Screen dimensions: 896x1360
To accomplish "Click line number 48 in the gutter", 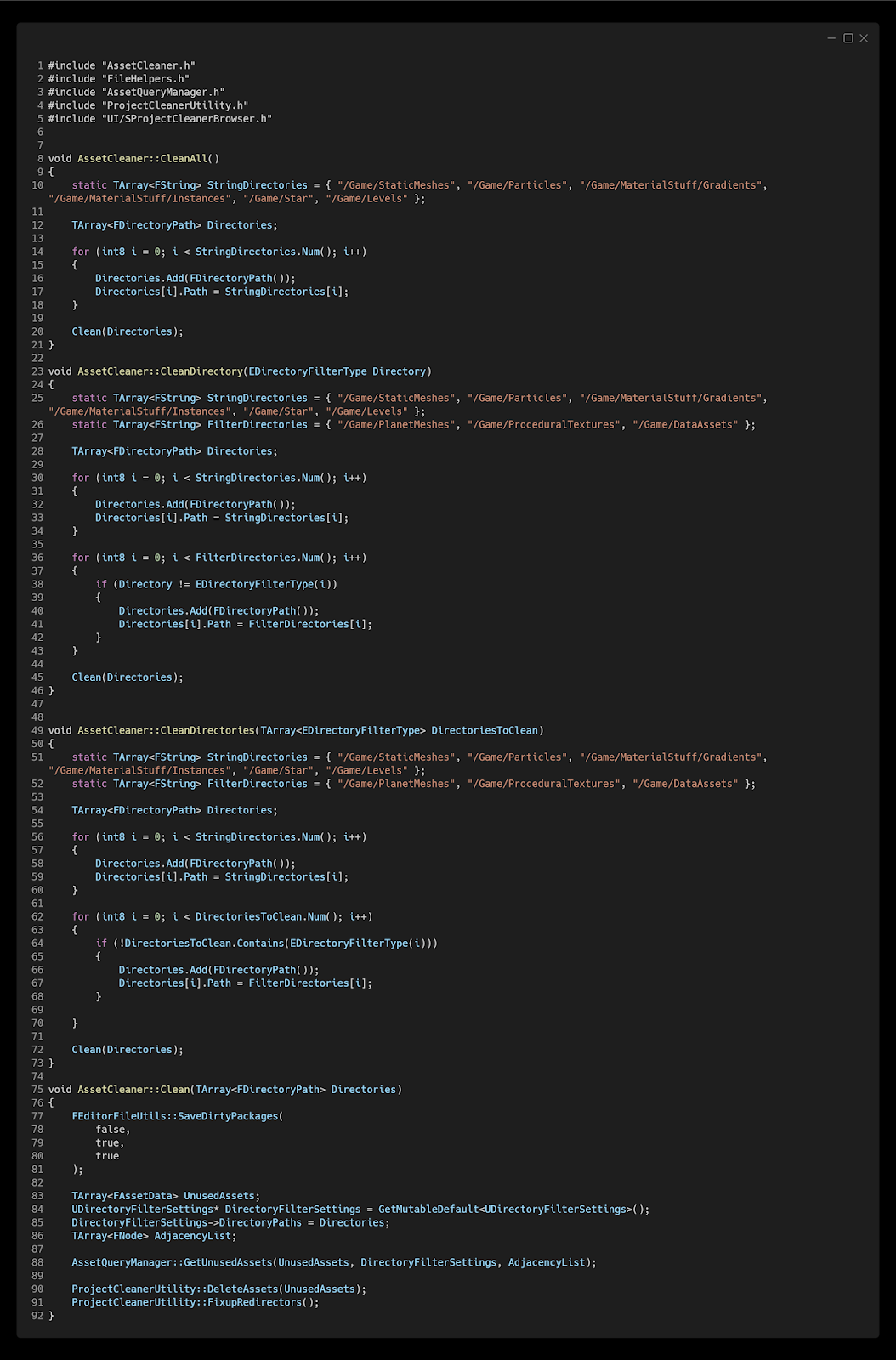I will (x=37, y=717).
